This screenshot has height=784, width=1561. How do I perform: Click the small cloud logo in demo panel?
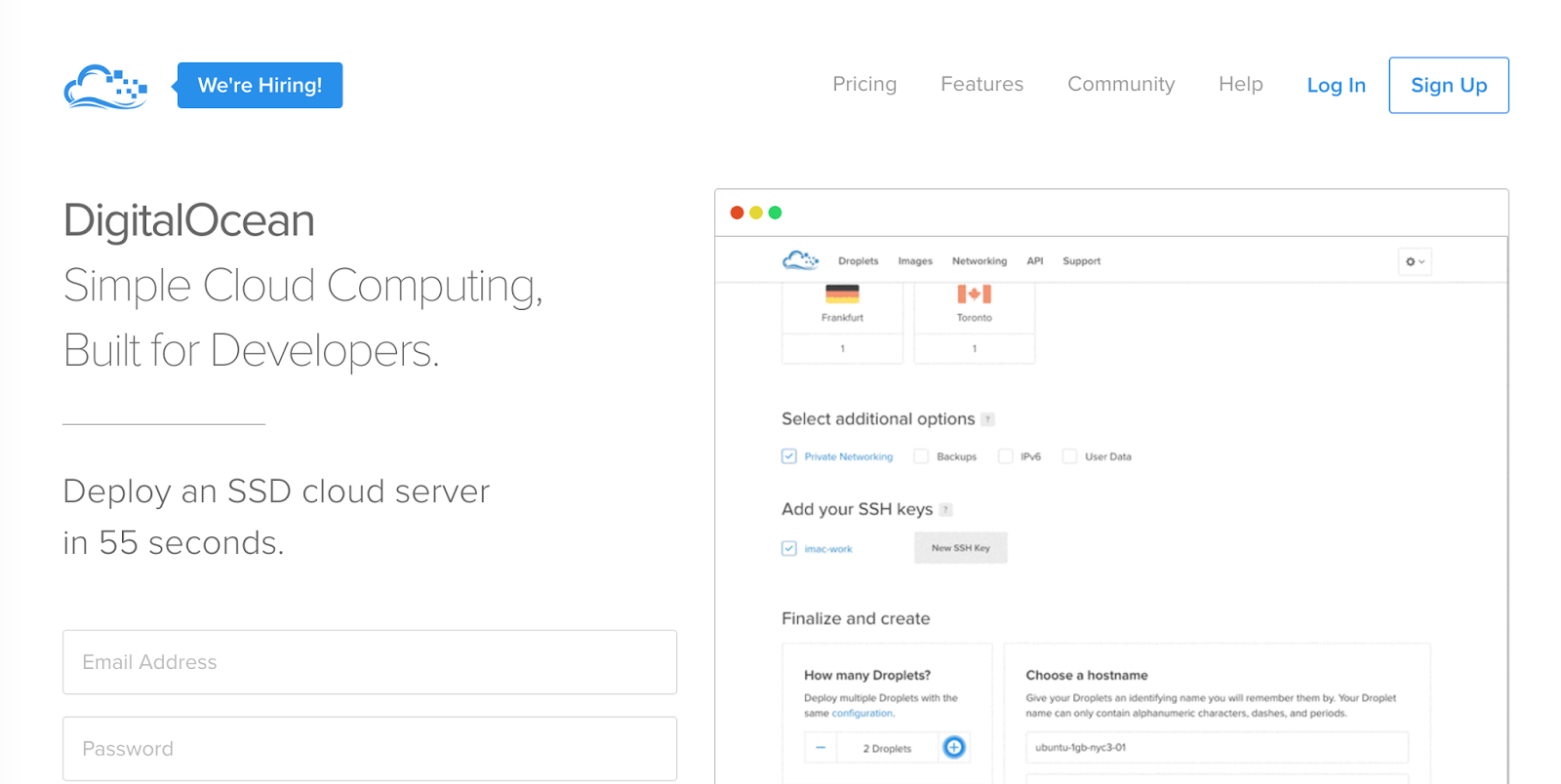tap(800, 260)
